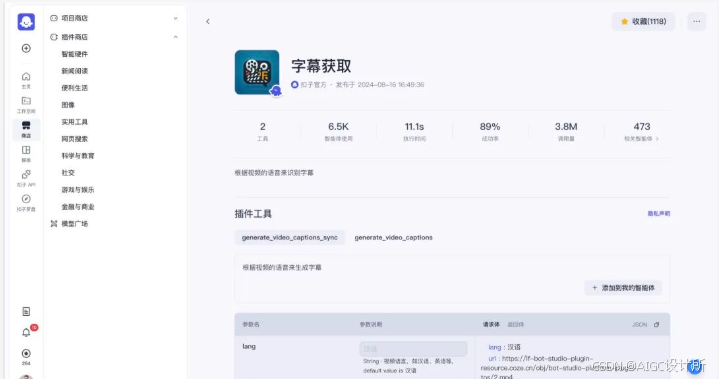Viewport: 719px width, 379px height.
Task: Click the lang parameter input field
Action: click(x=413, y=349)
